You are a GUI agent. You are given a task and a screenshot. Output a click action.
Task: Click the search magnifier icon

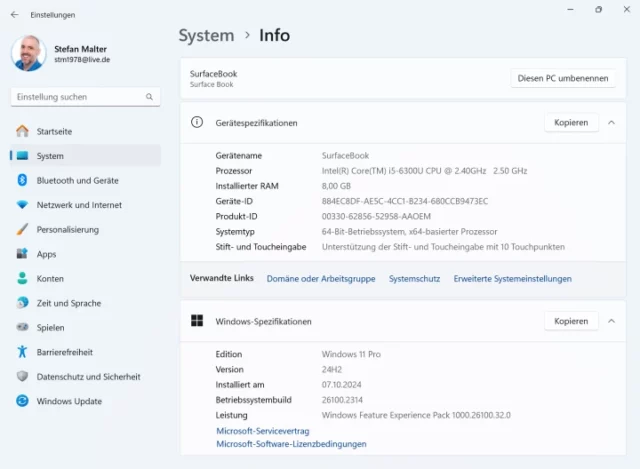149,97
